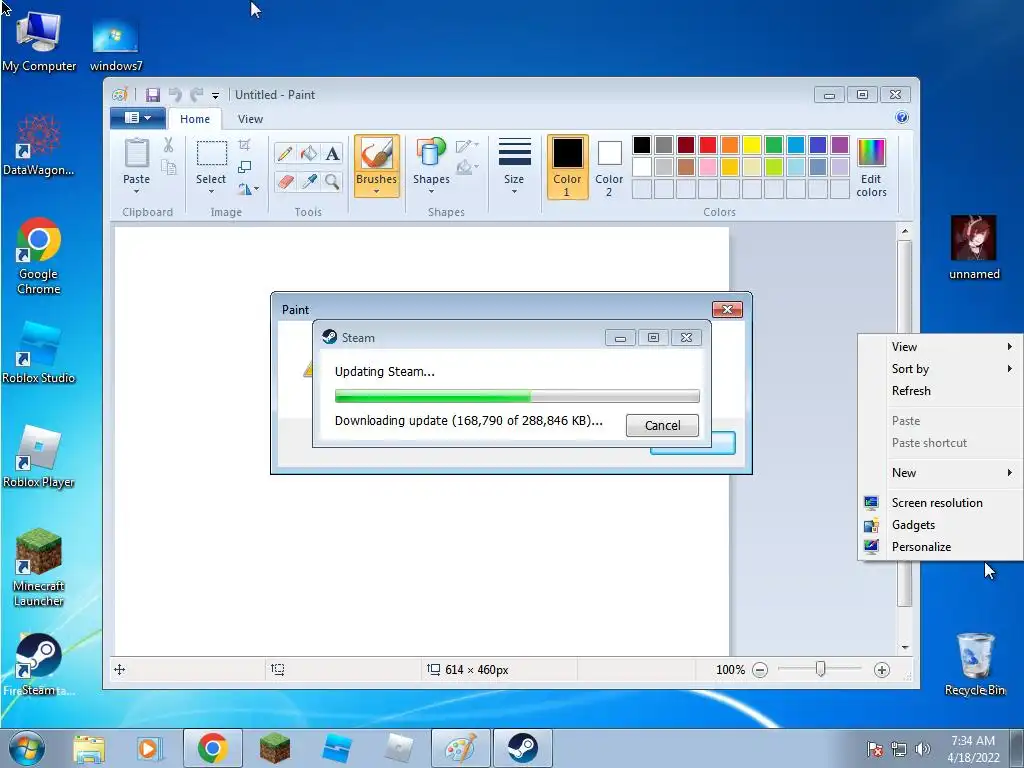Image resolution: width=1024 pixels, height=768 pixels.
Task: Open Sort by in context menu
Action: [941, 369]
